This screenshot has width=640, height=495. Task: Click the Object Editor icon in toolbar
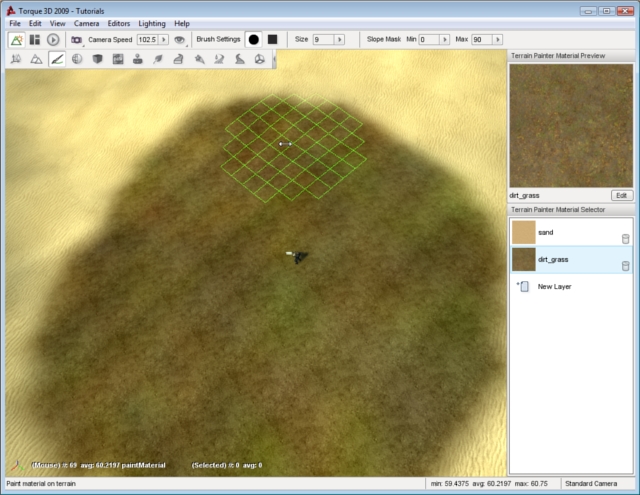[16, 59]
